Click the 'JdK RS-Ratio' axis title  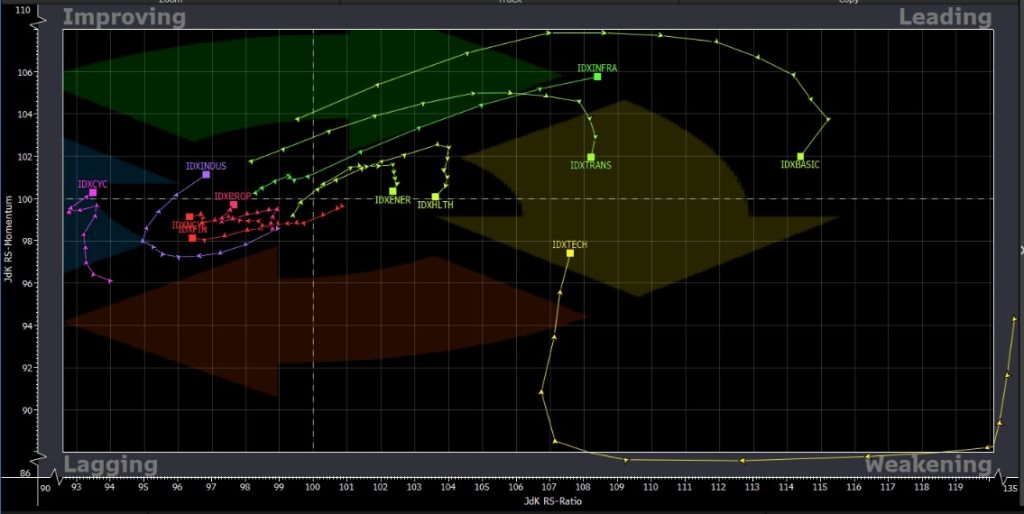click(552, 501)
